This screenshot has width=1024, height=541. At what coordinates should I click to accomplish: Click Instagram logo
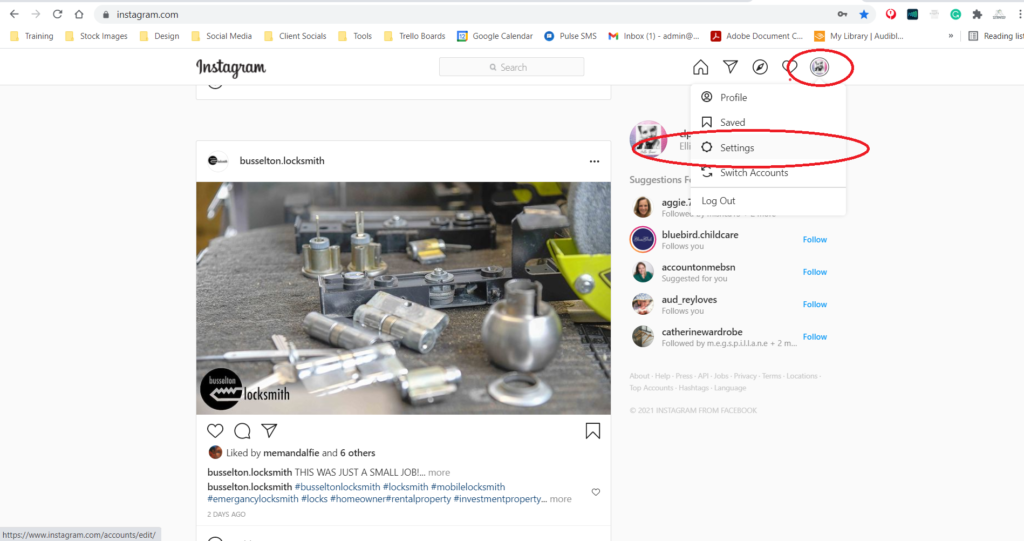click(x=231, y=67)
